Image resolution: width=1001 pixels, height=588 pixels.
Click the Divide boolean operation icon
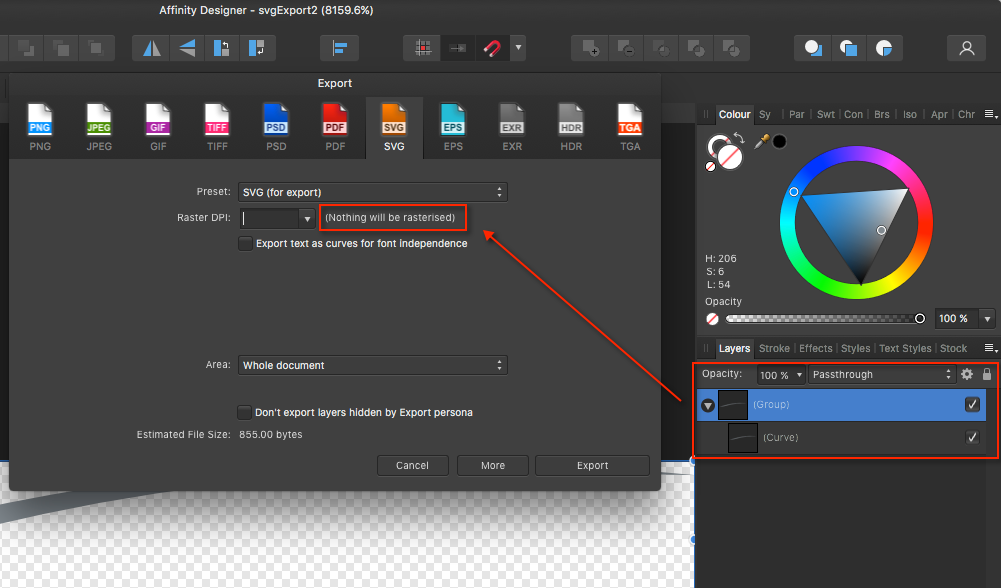(x=731, y=48)
